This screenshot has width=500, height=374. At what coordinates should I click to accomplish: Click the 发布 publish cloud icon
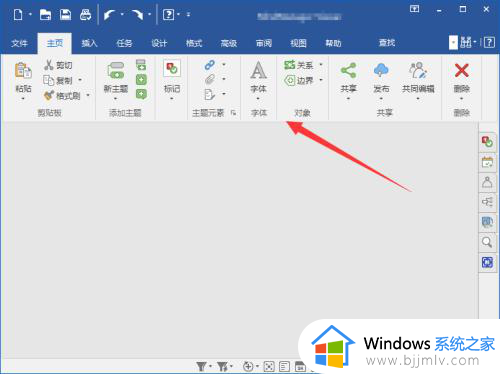(x=381, y=70)
